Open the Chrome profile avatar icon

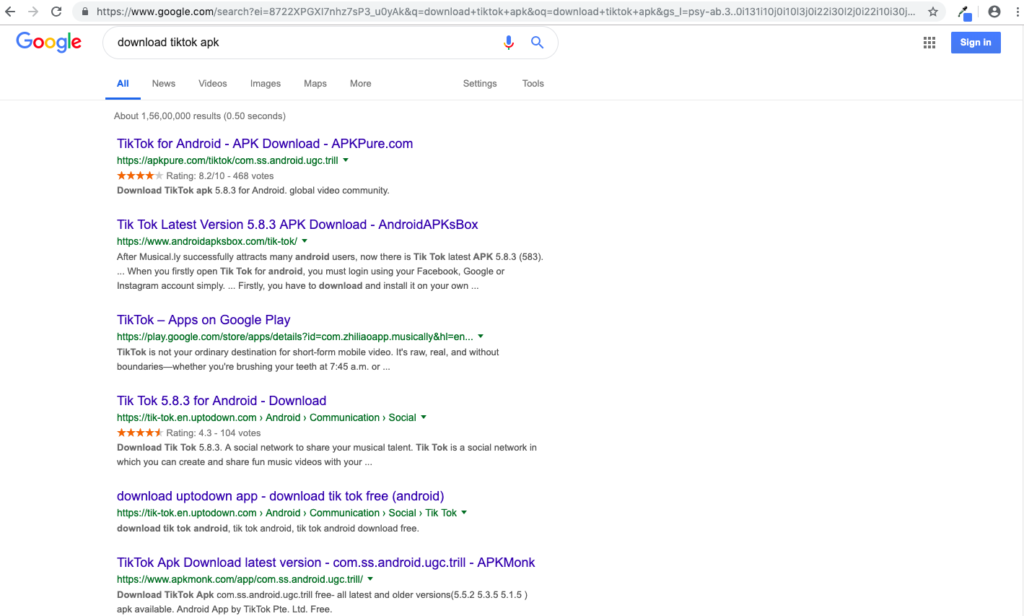pos(994,12)
